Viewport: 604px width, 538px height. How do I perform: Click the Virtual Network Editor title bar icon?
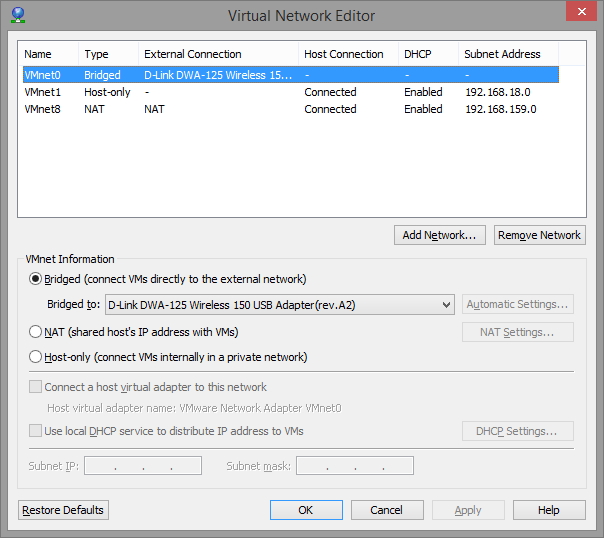(x=18, y=15)
